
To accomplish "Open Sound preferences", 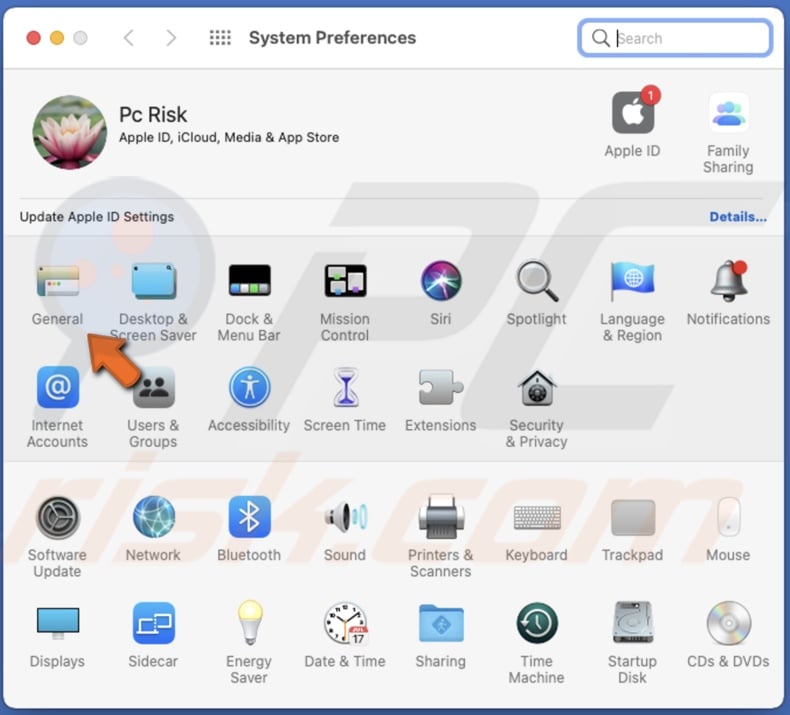I will pyautogui.click(x=346, y=517).
